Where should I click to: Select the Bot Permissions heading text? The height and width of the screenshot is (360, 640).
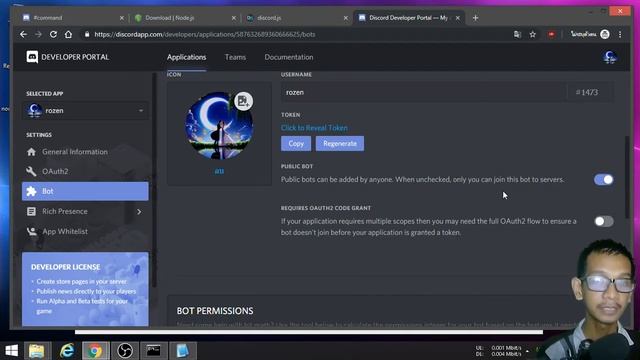(215, 311)
